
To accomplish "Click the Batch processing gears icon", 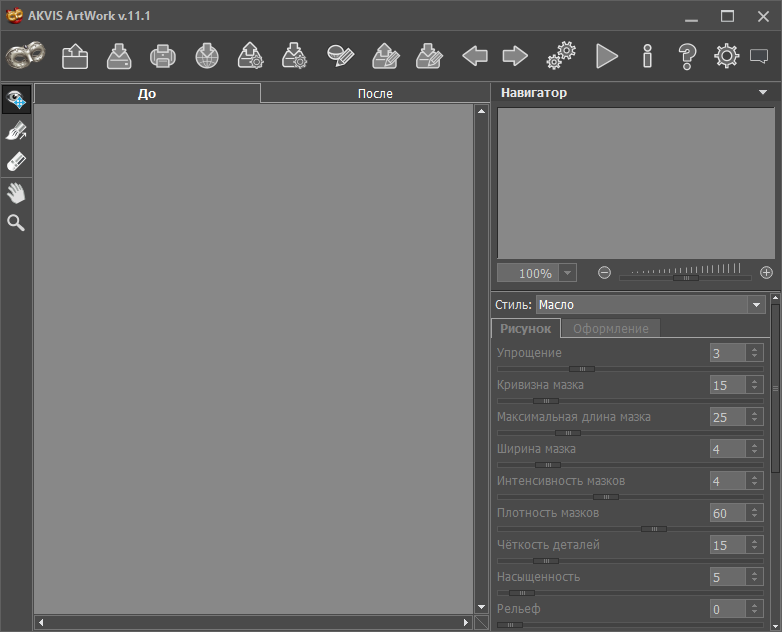I will (561, 55).
